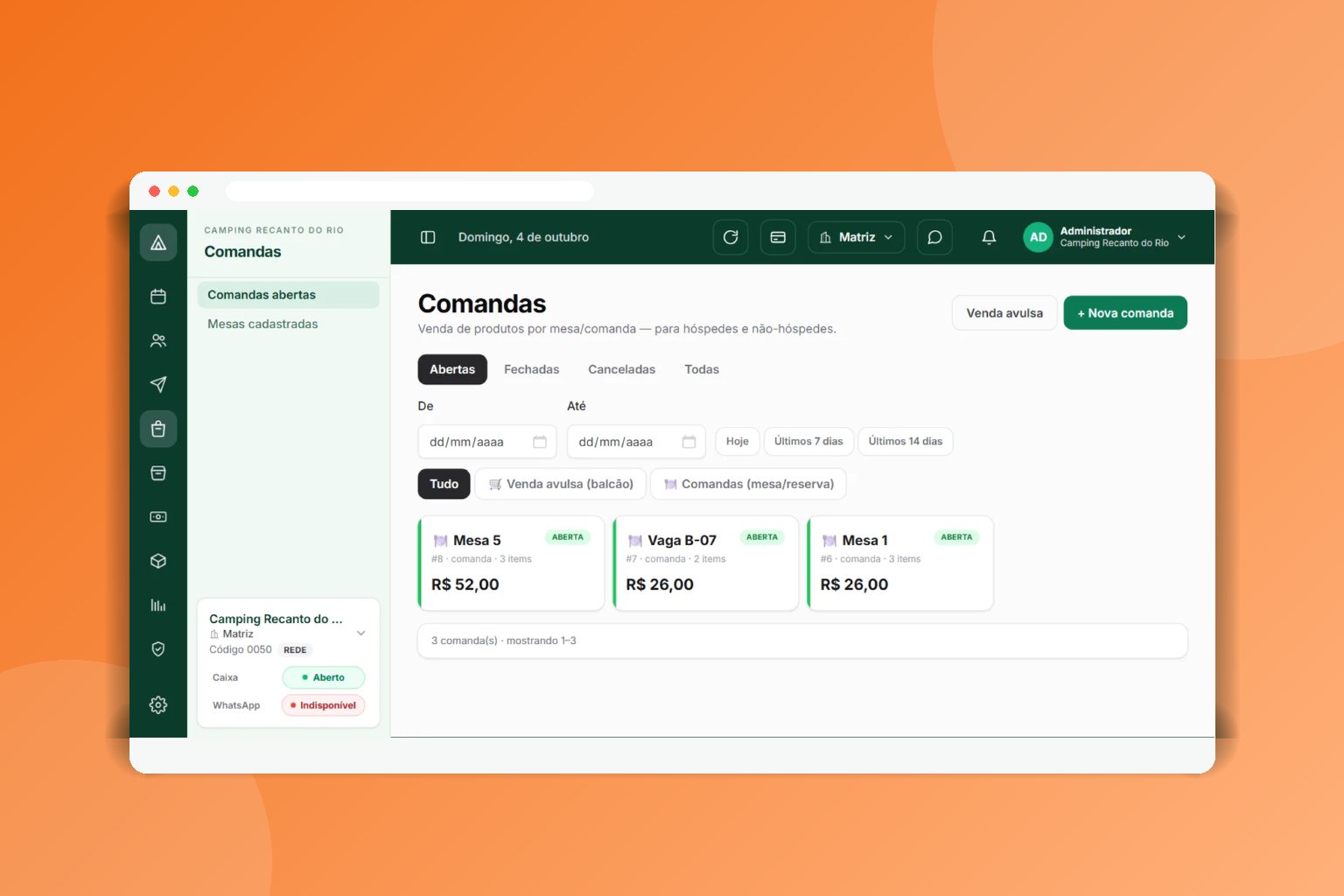Switch to the Canceladas tab

click(621, 369)
